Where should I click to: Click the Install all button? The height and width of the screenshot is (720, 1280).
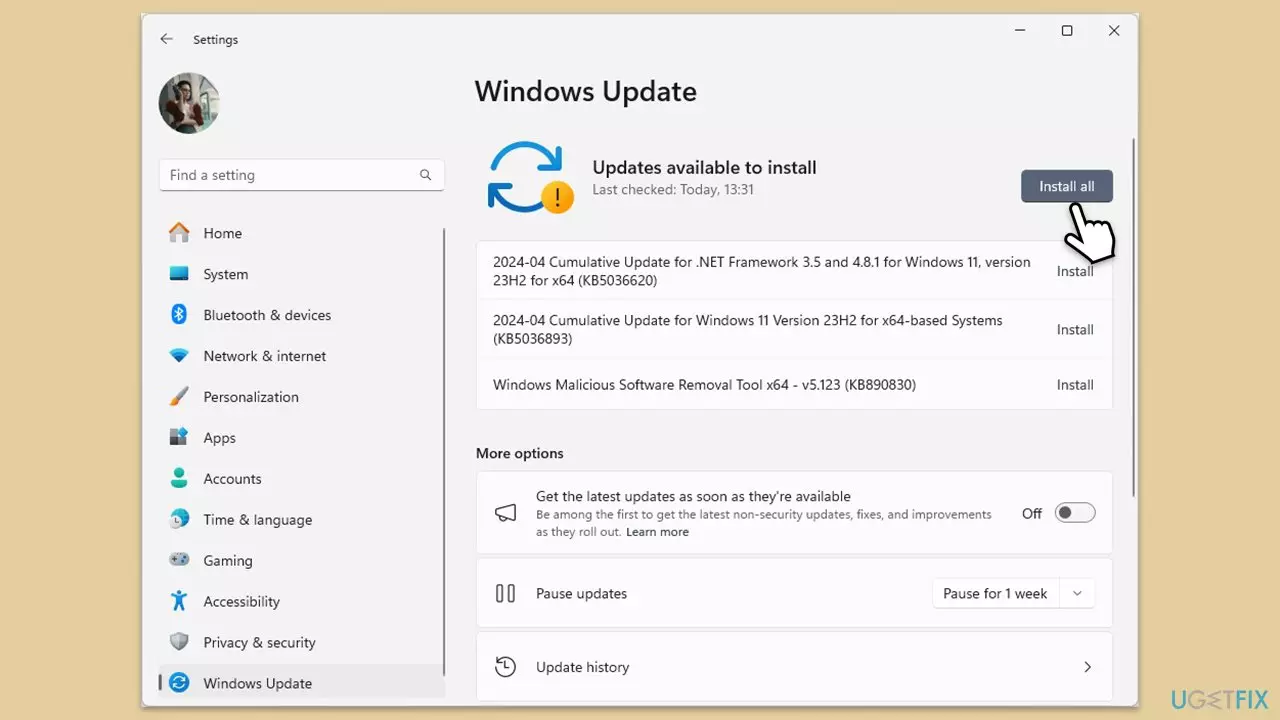point(1066,186)
